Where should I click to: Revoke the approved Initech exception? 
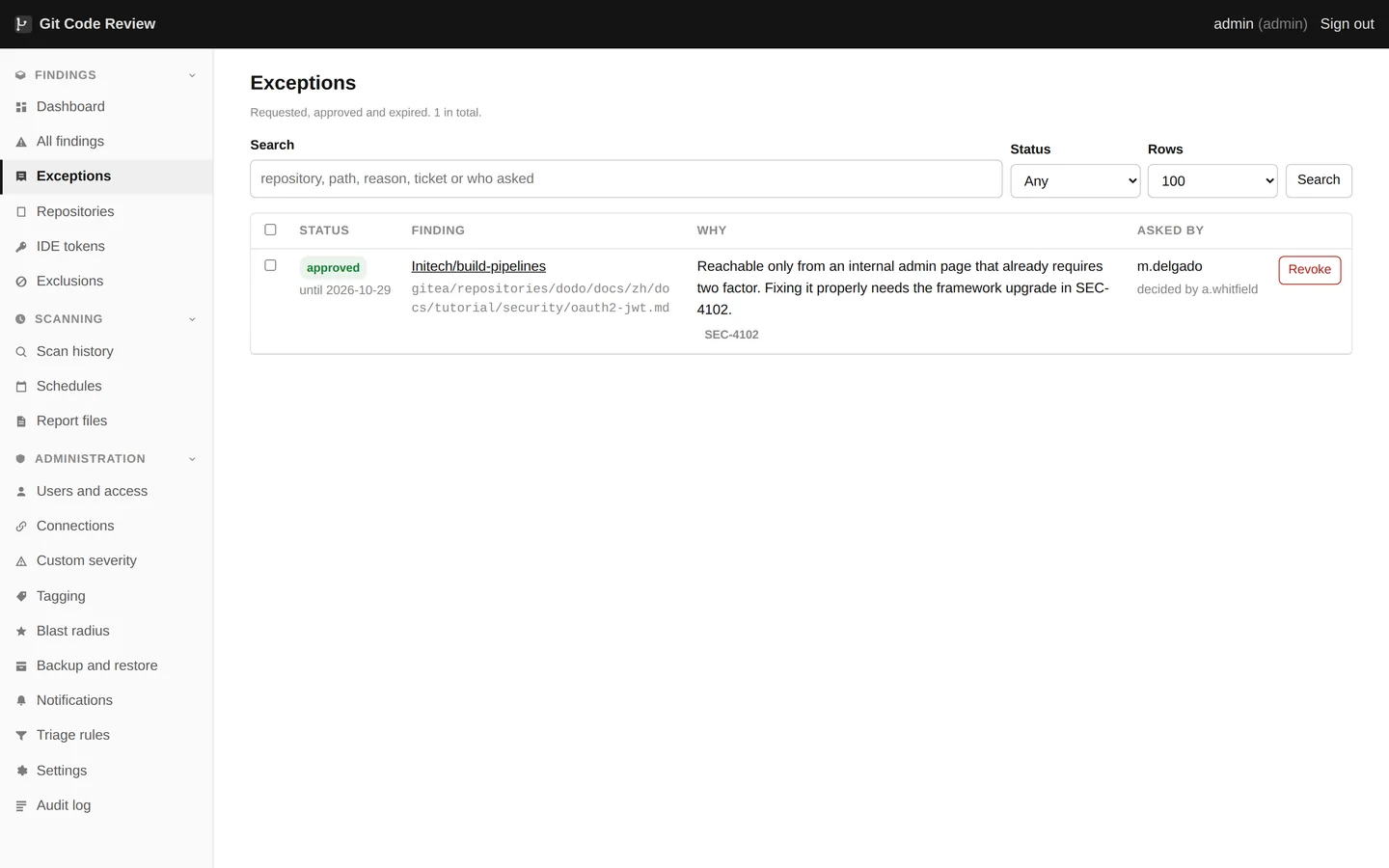(1309, 270)
